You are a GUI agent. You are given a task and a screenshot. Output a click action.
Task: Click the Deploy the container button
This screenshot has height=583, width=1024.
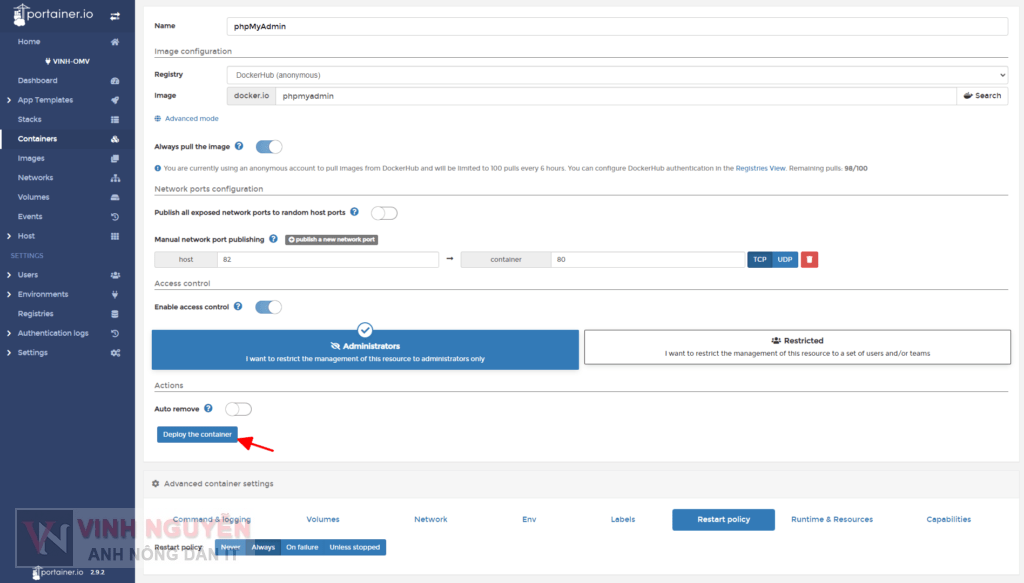click(195, 434)
